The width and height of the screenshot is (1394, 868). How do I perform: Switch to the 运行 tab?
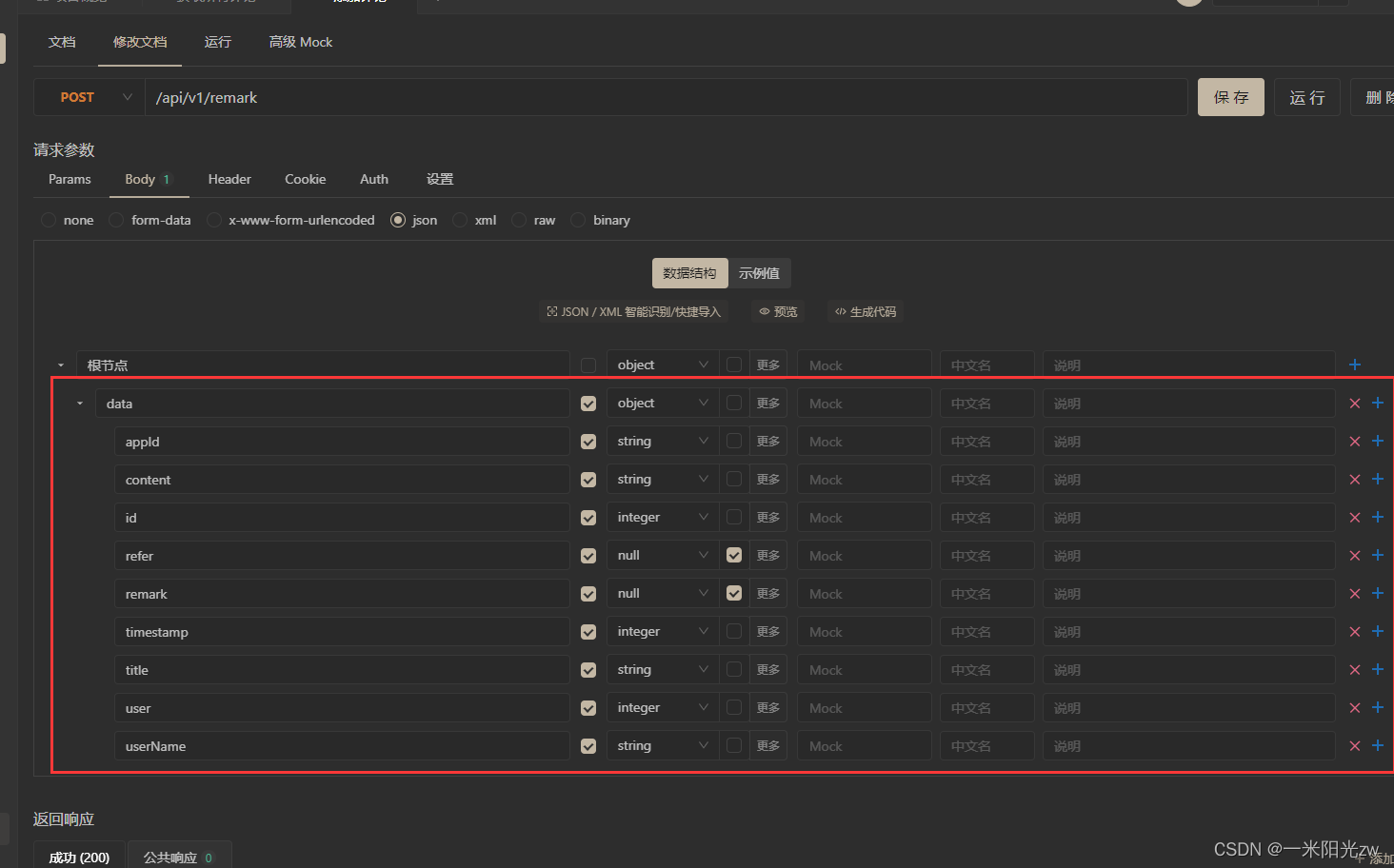click(218, 42)
